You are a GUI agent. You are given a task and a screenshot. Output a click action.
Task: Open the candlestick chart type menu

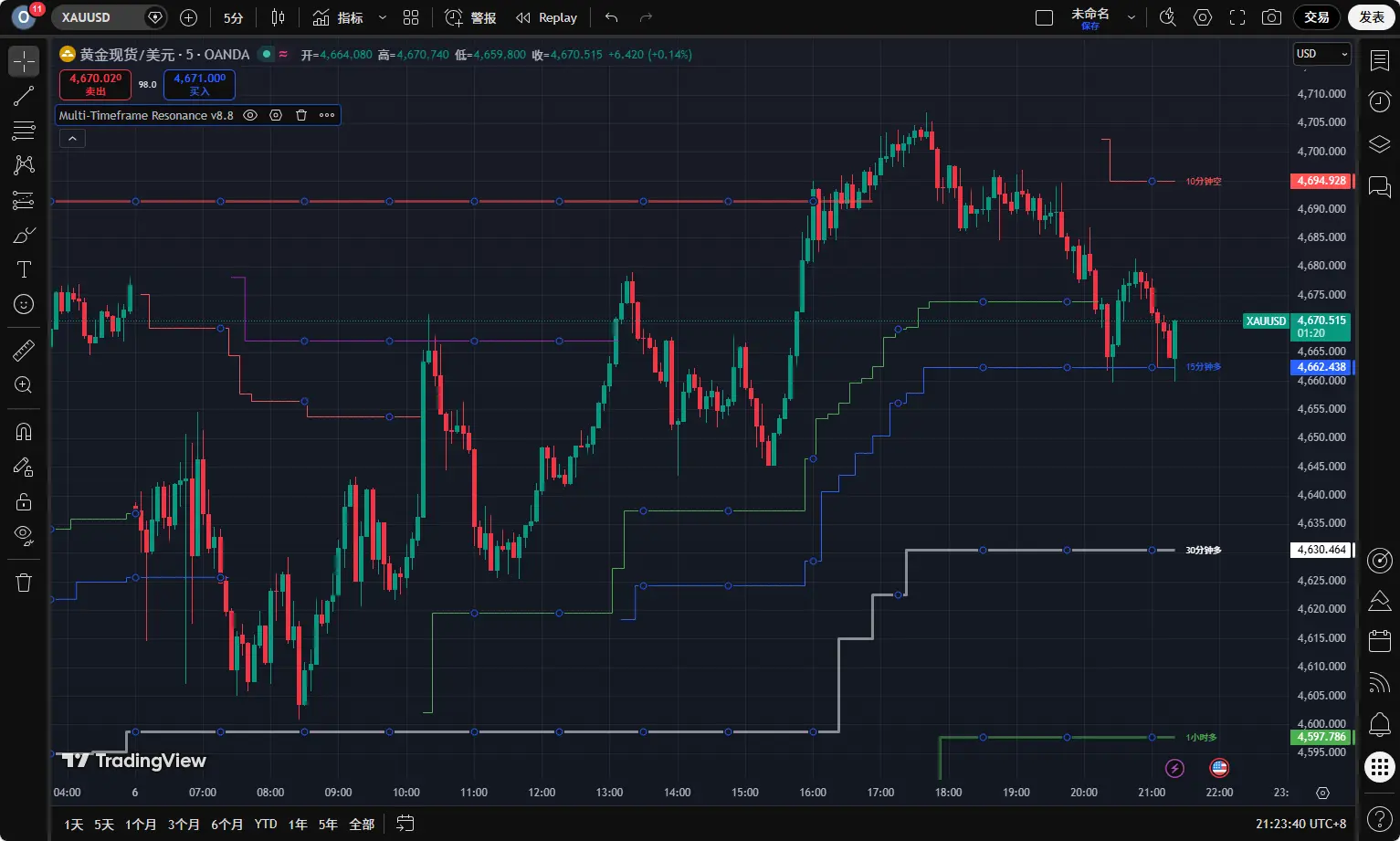coord(278,17)
